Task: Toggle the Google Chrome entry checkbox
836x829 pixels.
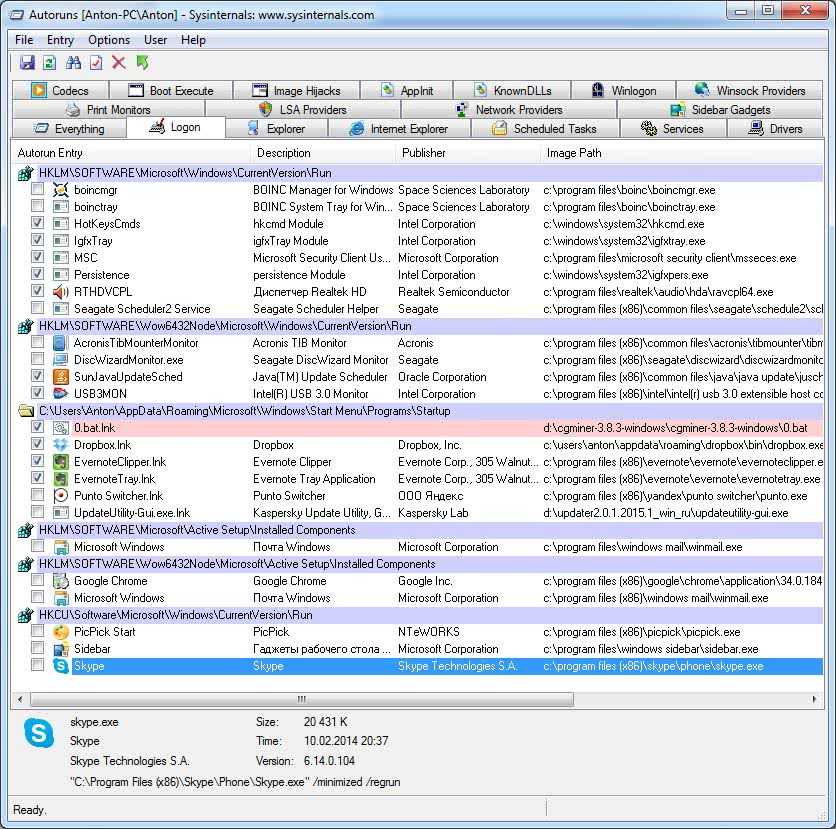Action: pos(37,581)
